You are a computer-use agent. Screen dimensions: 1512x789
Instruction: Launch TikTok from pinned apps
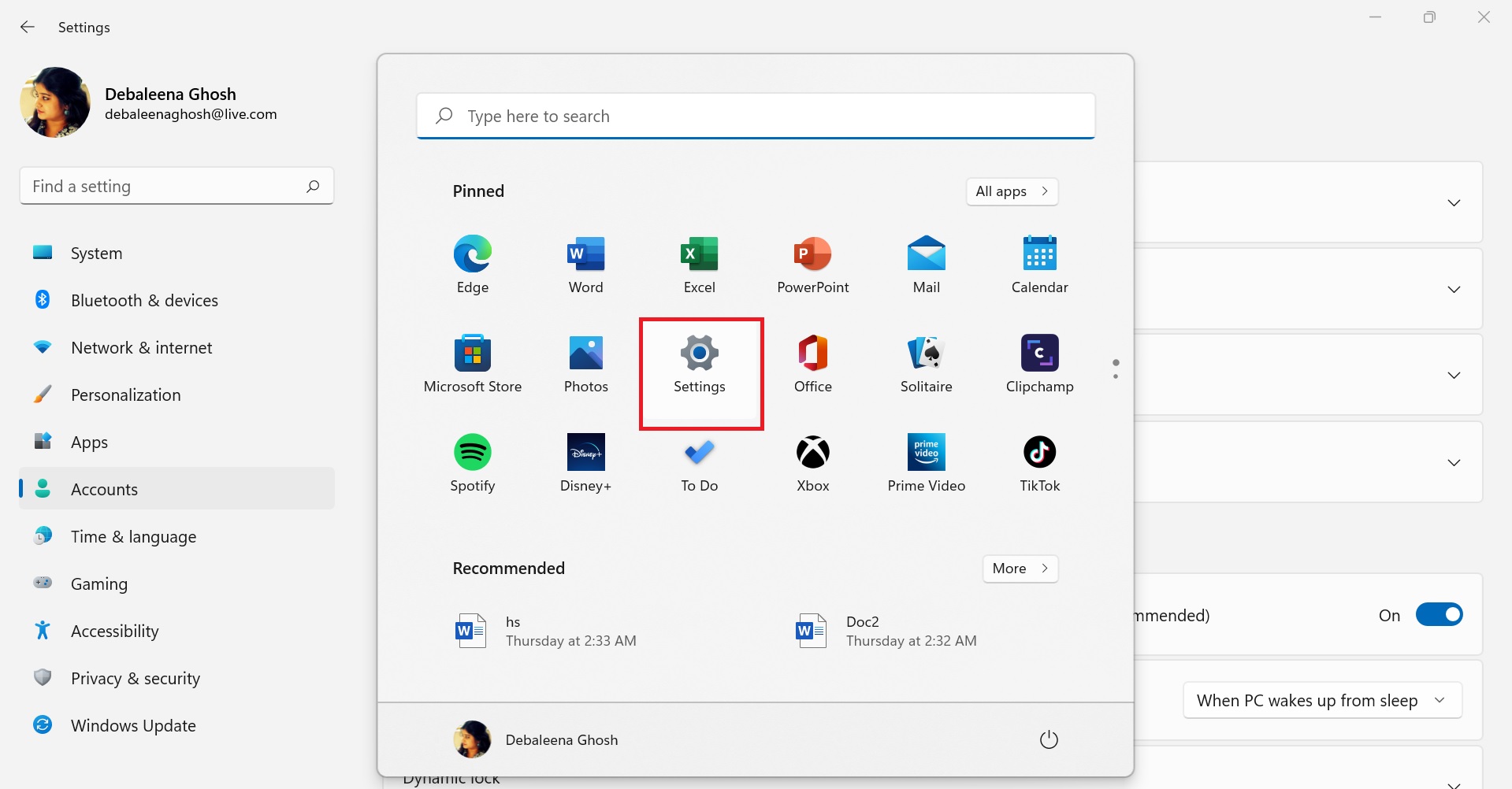[x=1040, y=463]
